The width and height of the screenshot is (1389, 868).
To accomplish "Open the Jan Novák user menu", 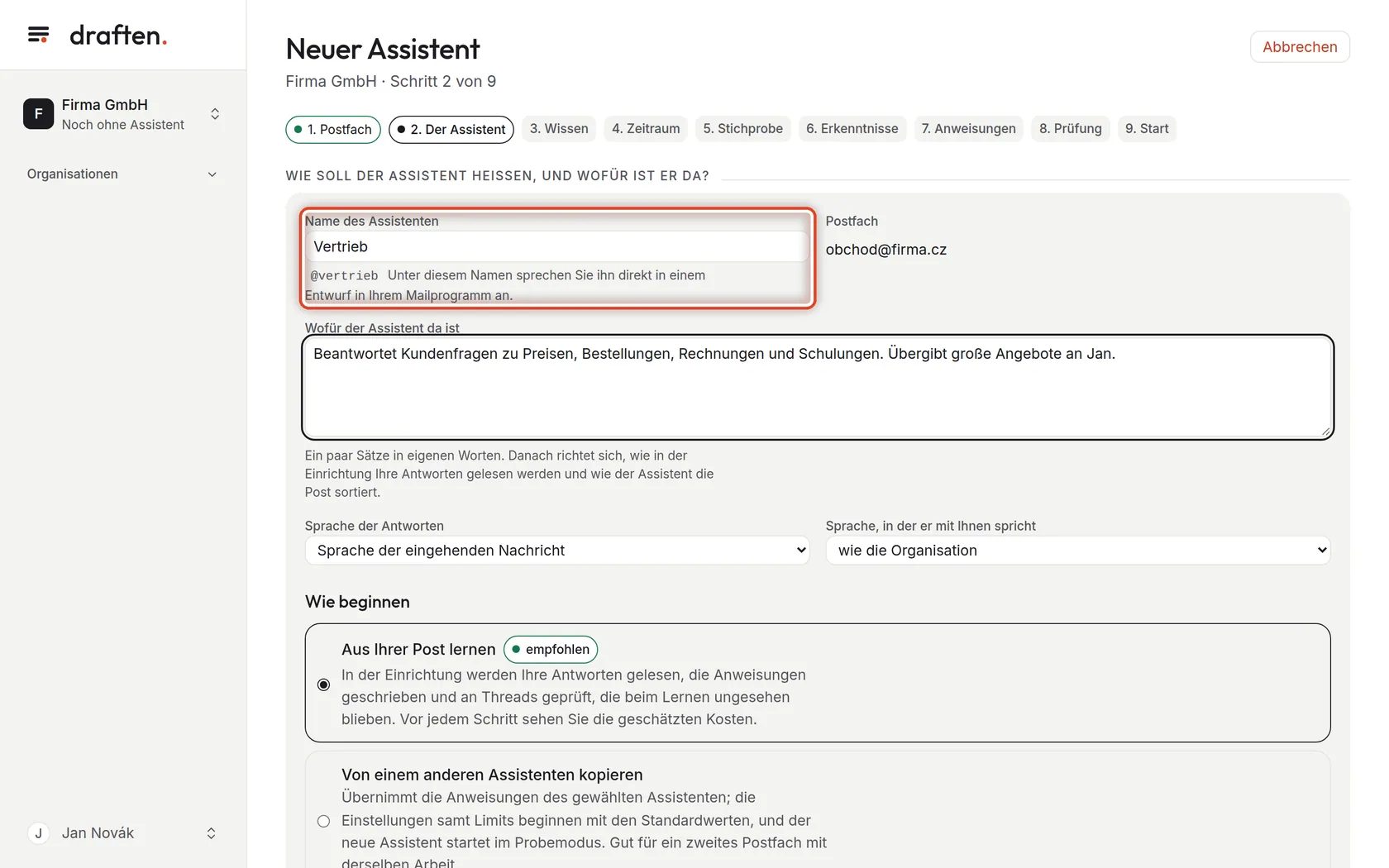I will (123, 833).
